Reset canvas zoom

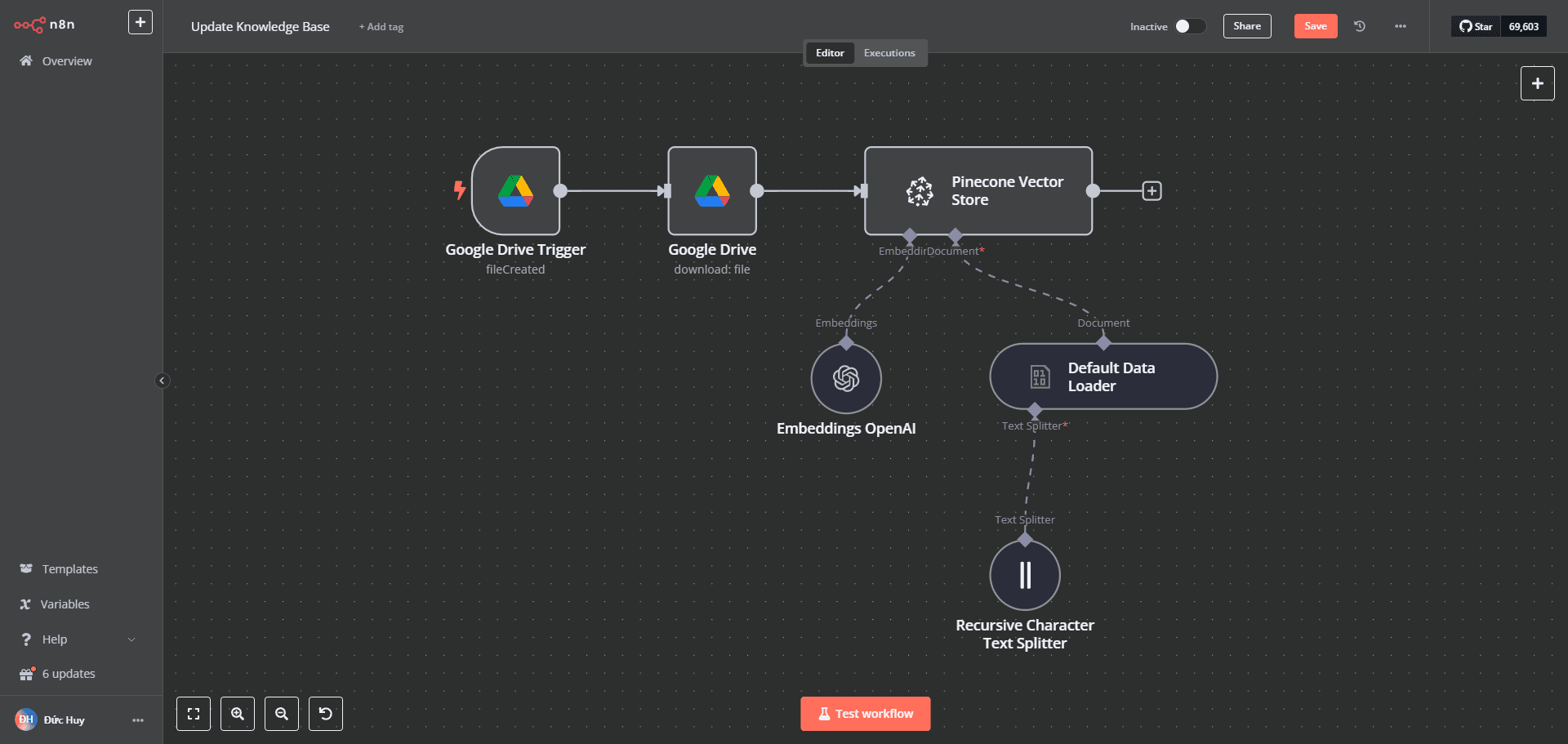pyautogui.click(x=326, y=714)
